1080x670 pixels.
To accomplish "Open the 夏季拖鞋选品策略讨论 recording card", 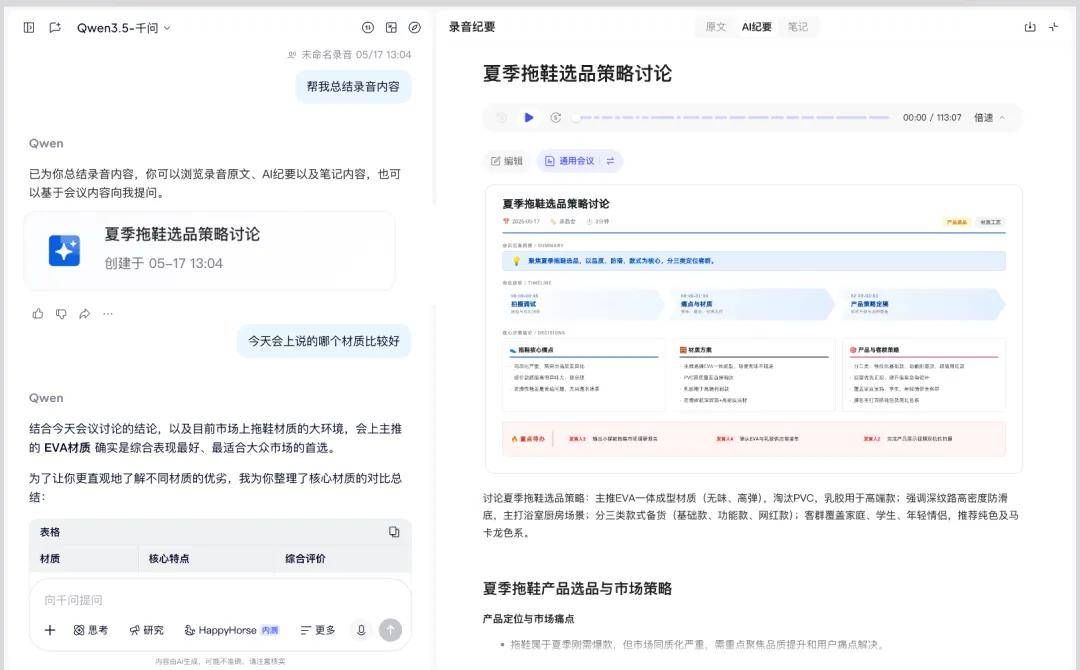I will (x=209, y=250).
